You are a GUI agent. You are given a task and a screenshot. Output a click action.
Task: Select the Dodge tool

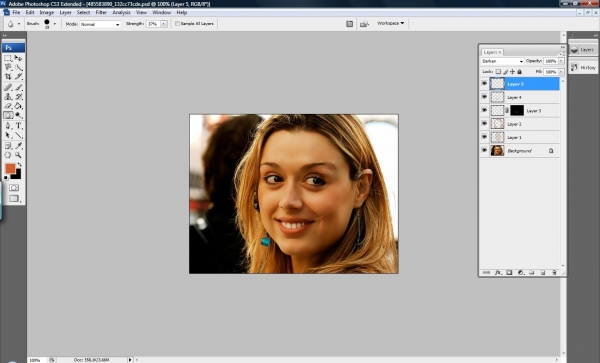coord(18,115)
